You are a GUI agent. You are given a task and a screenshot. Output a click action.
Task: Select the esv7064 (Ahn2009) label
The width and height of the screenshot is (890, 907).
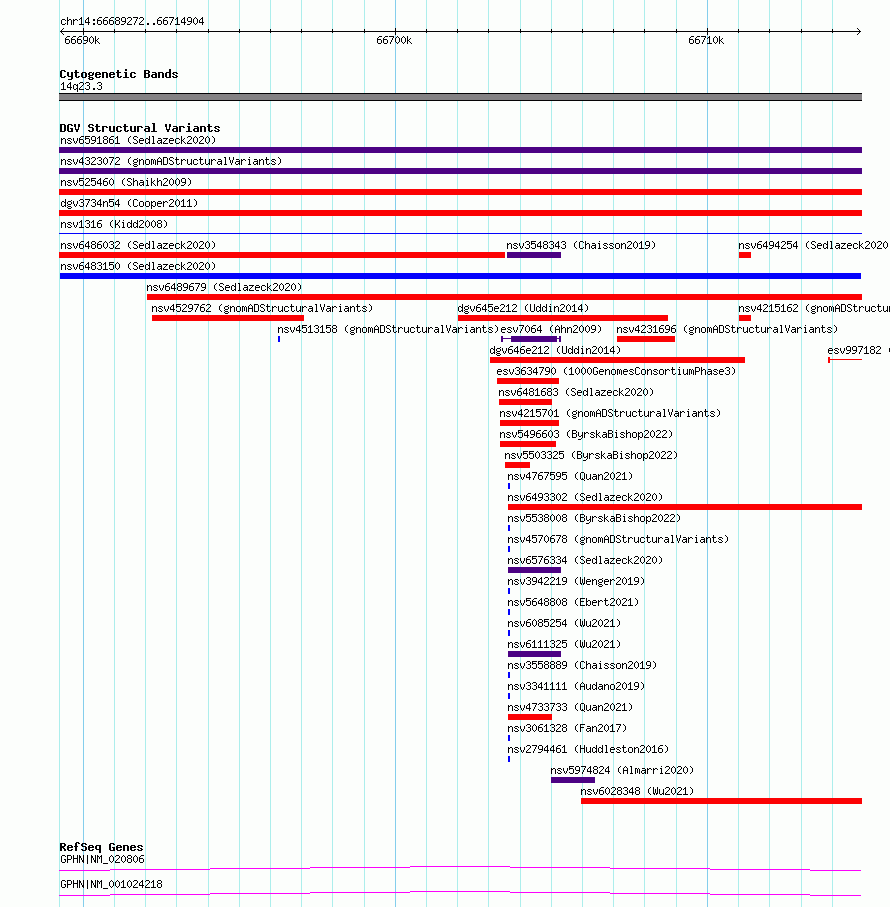[x=551, y=329]
